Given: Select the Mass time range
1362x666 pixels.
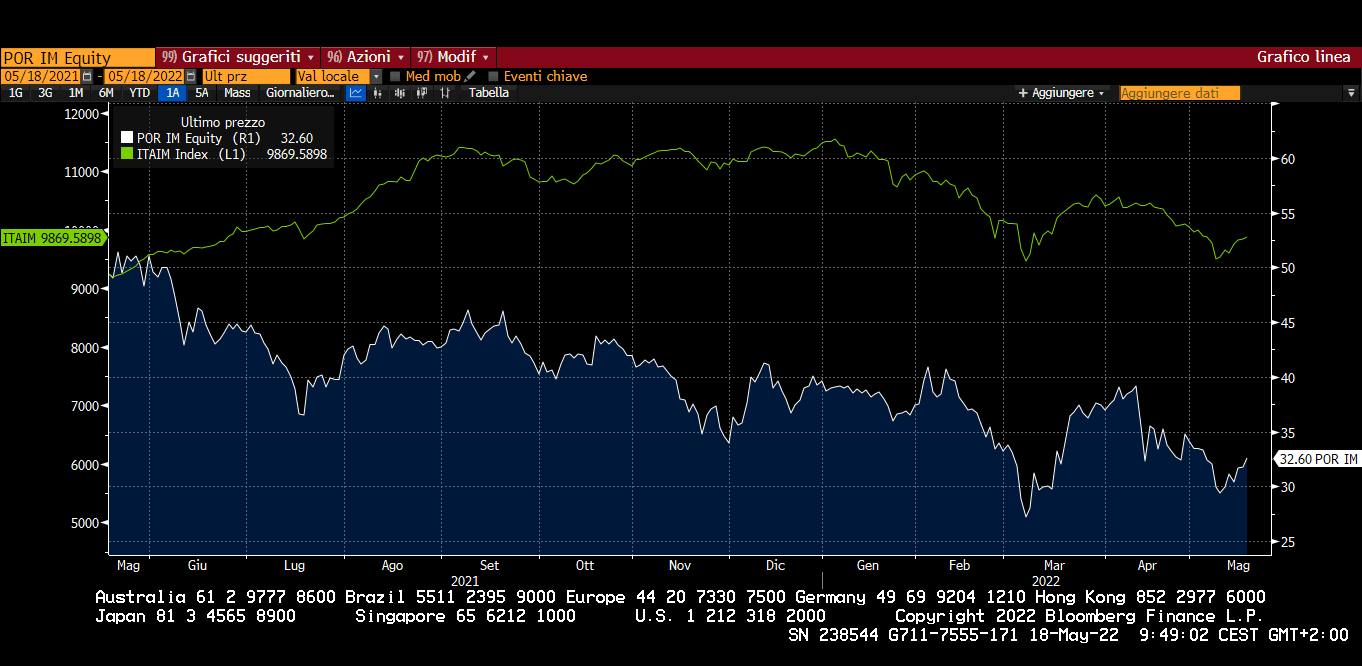Looking at the screenshot, I should (237, 93).
